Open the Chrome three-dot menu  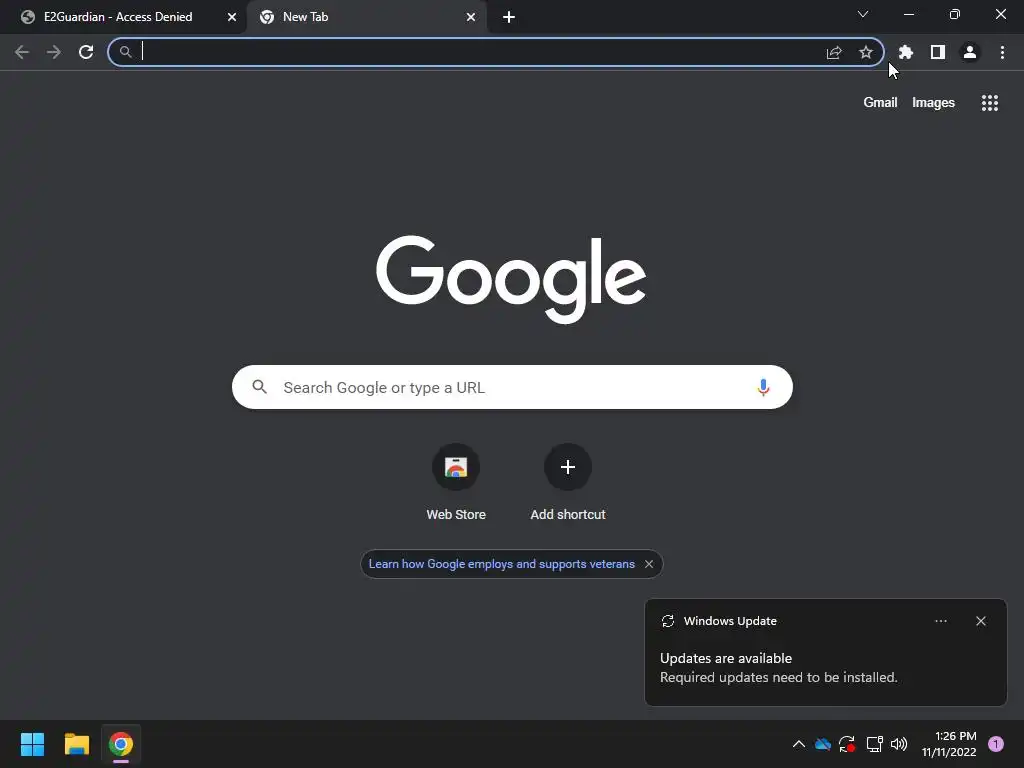pyautogui.click(x=1002, y=52)
